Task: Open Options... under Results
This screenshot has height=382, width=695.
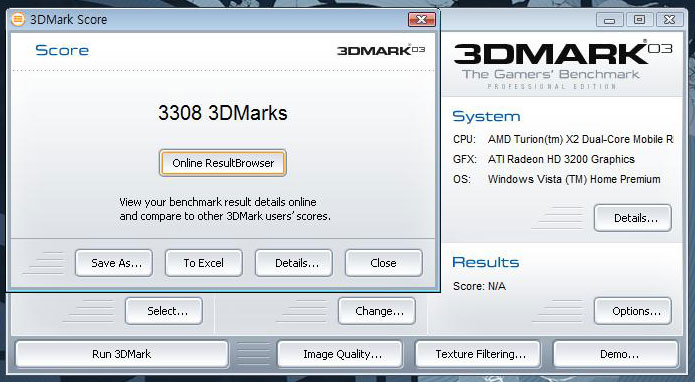Action: pos(633,311)
